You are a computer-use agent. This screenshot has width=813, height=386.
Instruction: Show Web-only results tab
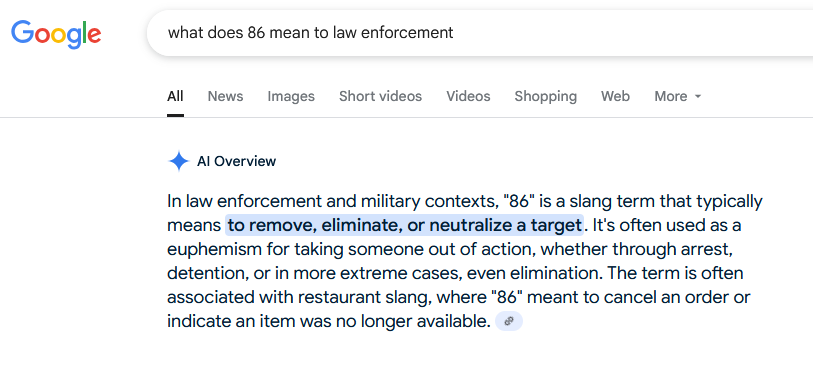(615, 96)
